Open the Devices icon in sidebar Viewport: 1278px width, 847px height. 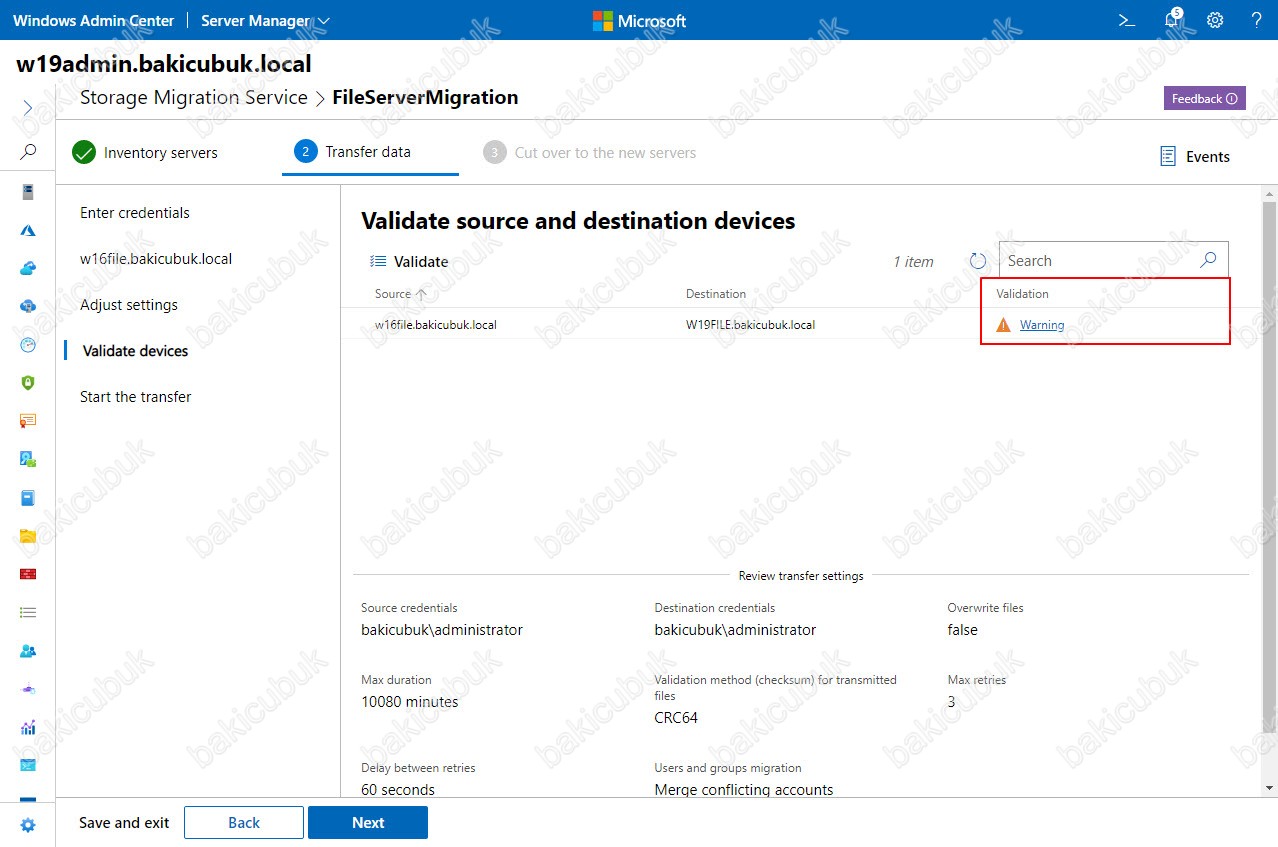[28, 459]
